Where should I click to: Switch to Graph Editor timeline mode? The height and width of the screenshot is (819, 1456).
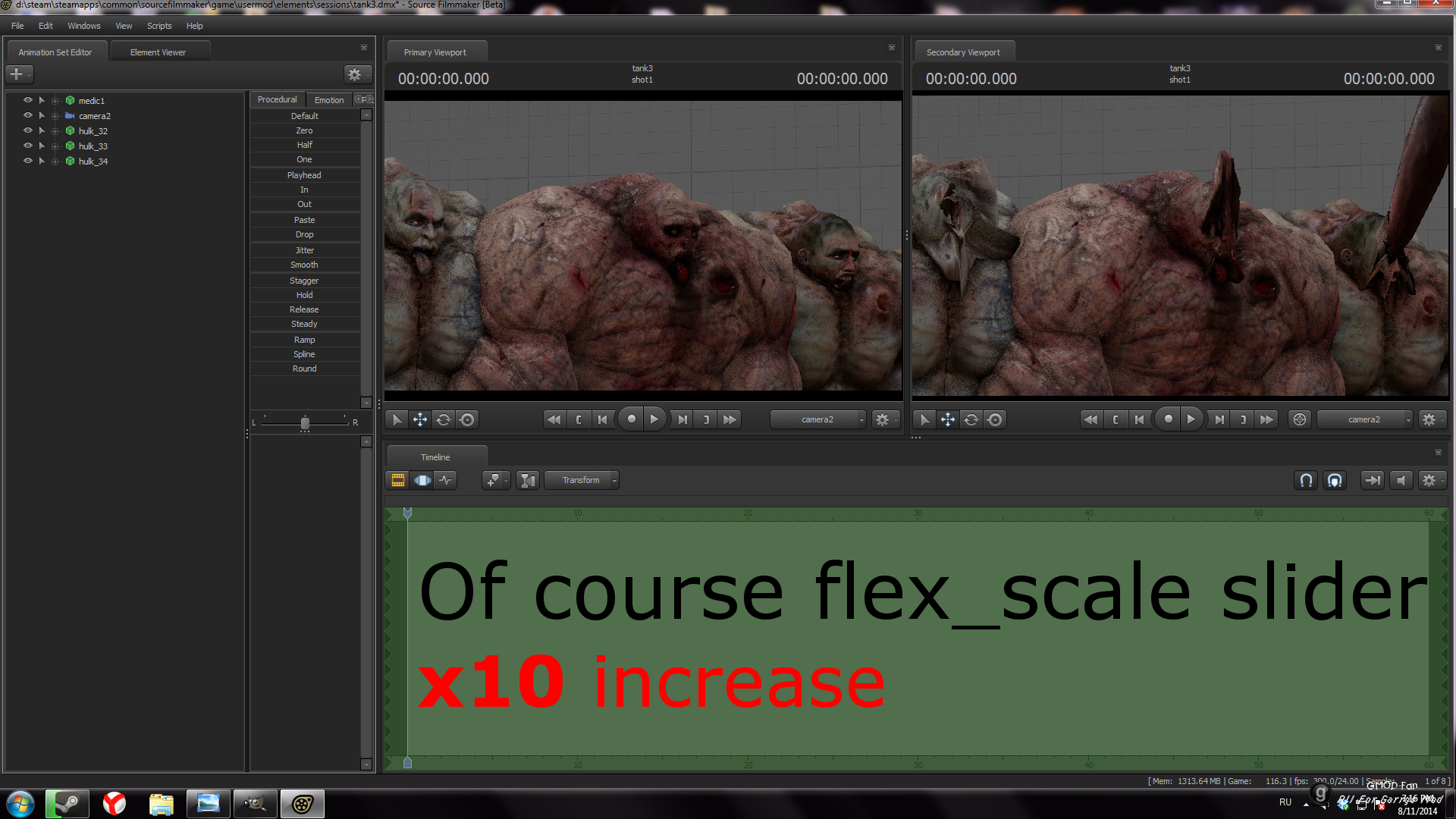tap(446, 480)
